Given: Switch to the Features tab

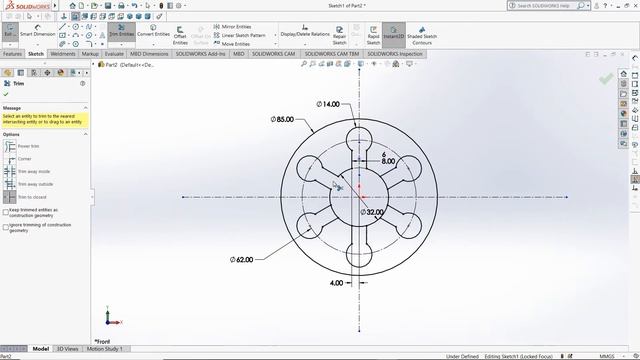Looking at the screenshot, I should tap(12, 54).
